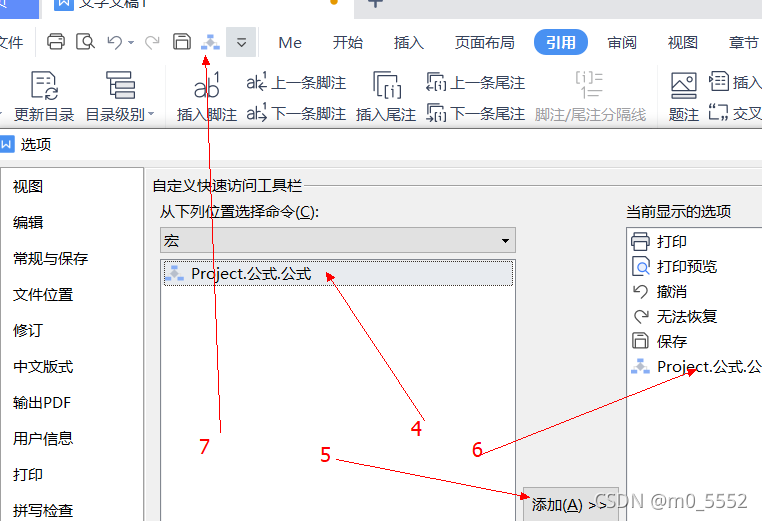Click the Save icon in quick access toolbar
Image resolution: width=762 pixels, height=521 pixels.
coord(182,42)
